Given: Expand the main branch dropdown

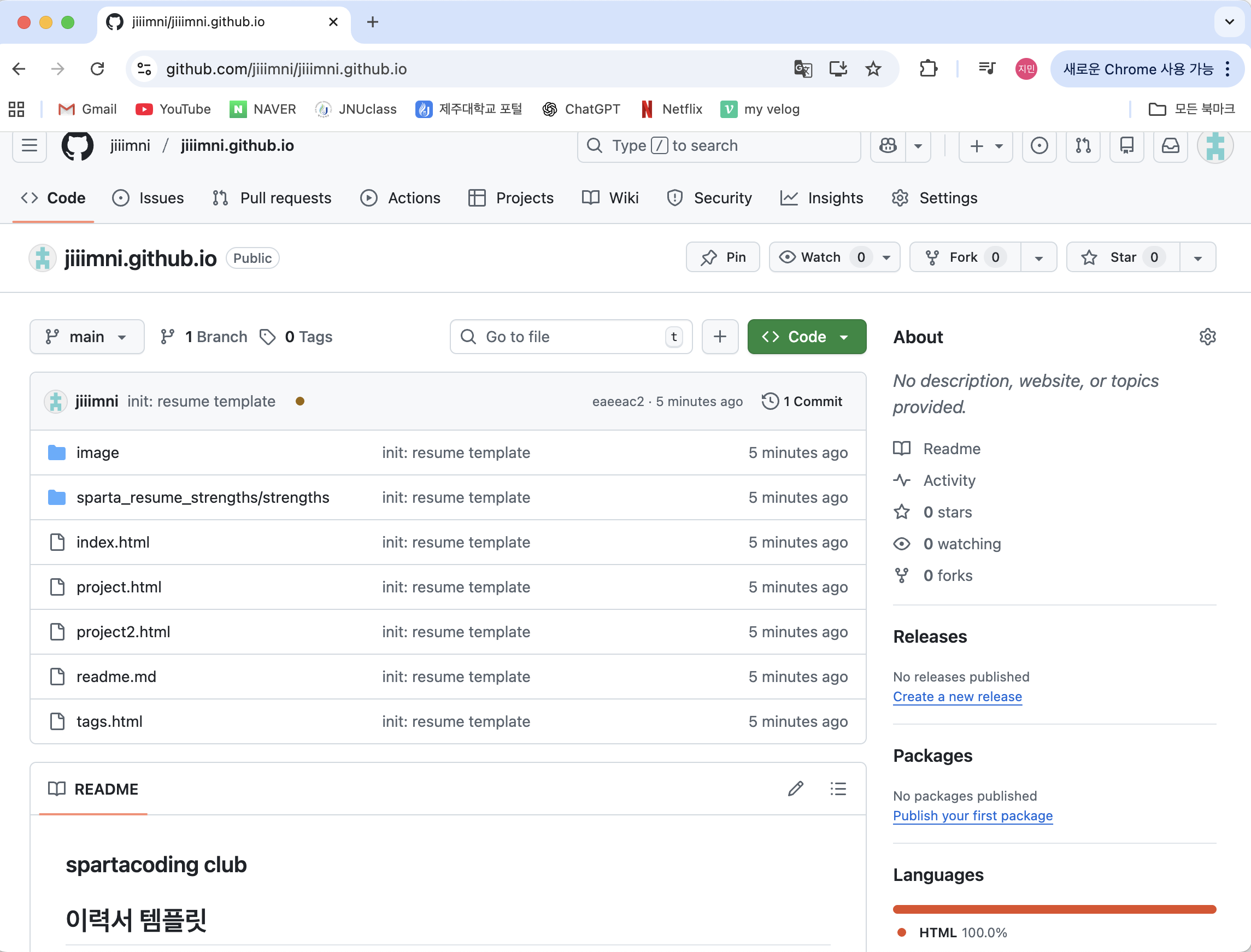Looking at the screenshot, I should (x=87, y=337).
